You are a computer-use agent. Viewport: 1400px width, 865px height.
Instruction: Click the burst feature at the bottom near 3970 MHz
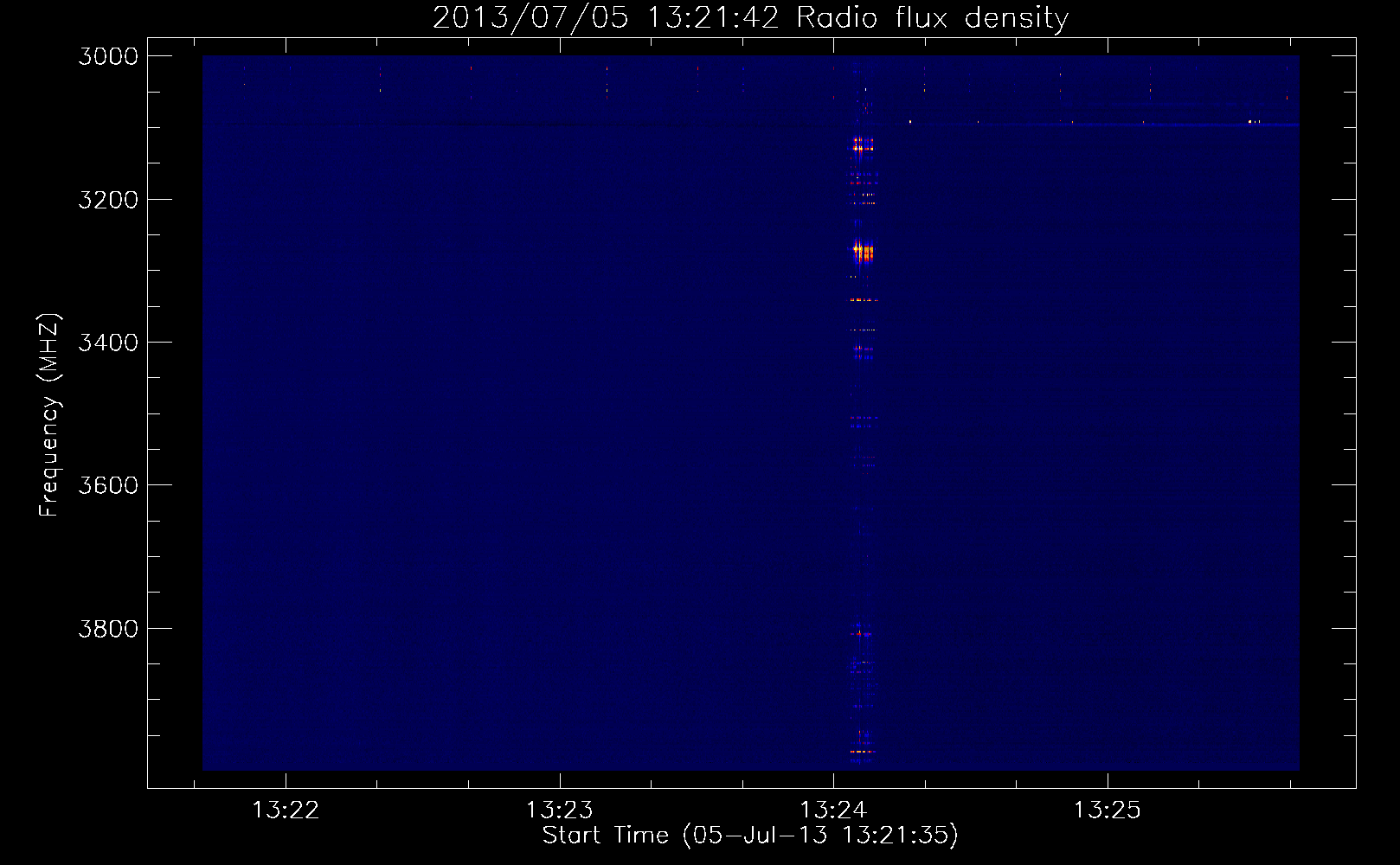tap(863, 752)
